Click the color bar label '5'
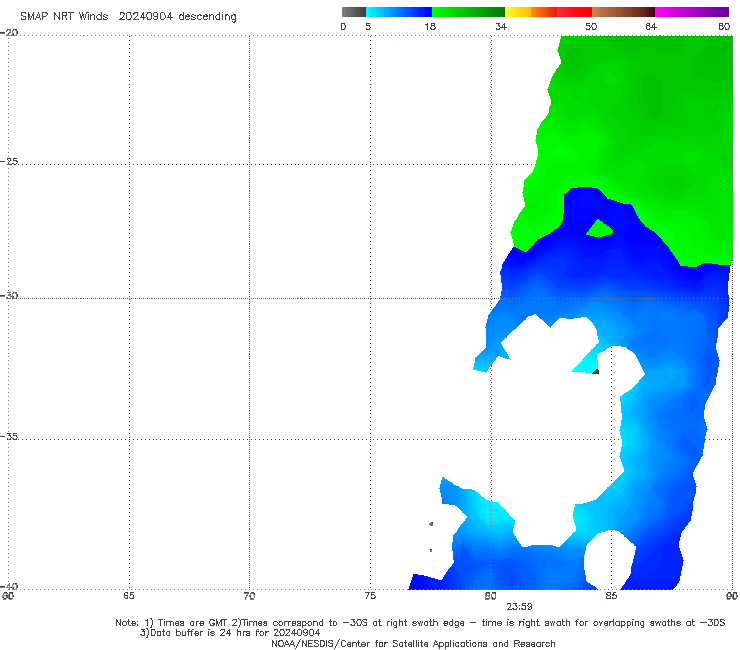The image size is (740, 650). [368, 26]
